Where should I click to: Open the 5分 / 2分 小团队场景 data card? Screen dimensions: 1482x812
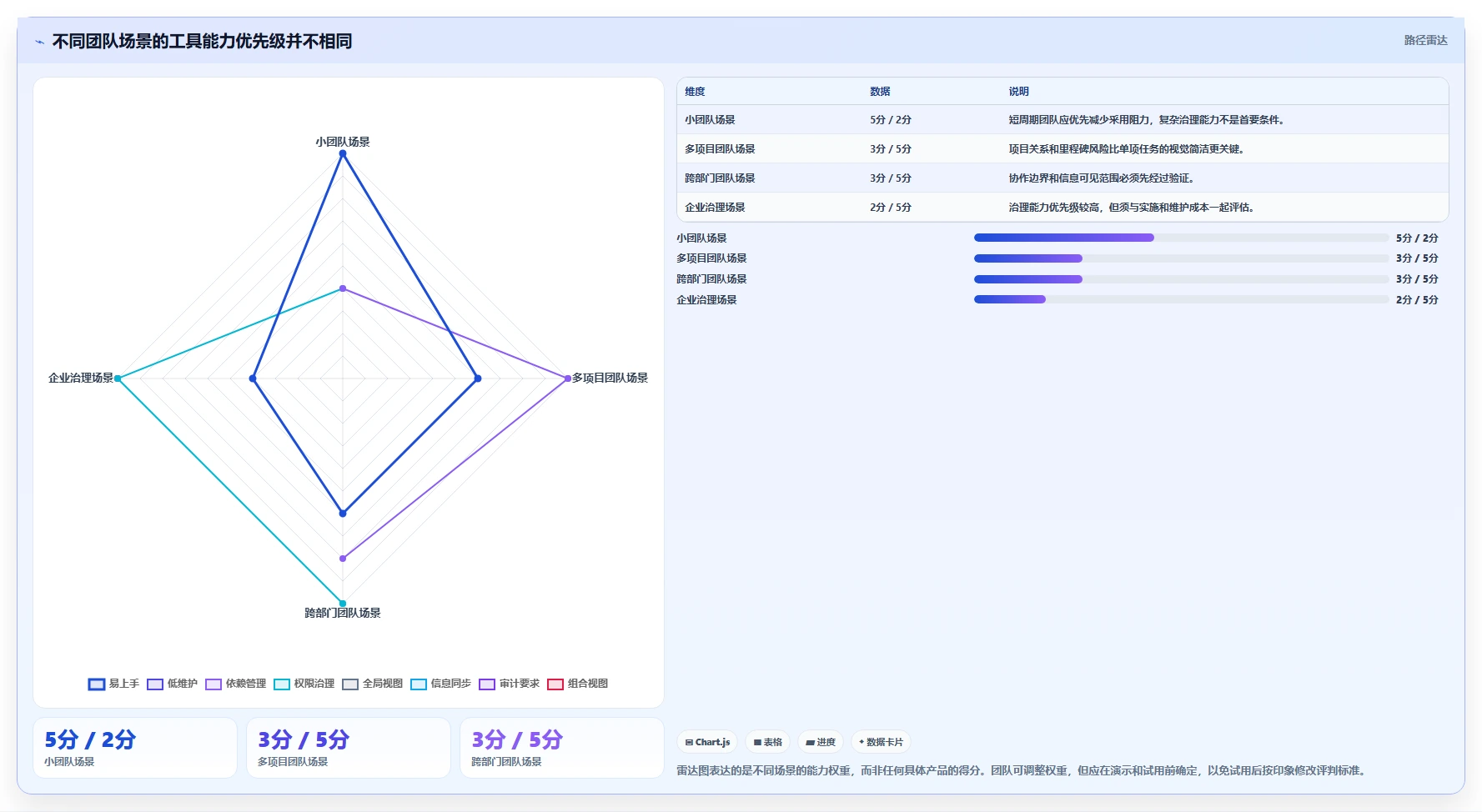pos(135,748)
